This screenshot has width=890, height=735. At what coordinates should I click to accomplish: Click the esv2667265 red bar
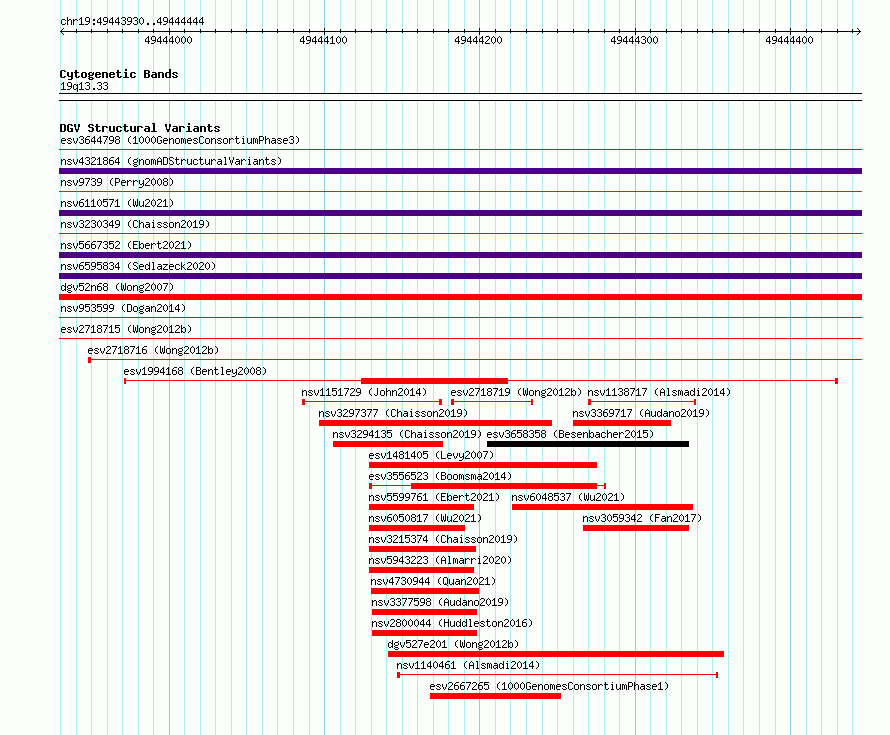click(496, 696)
